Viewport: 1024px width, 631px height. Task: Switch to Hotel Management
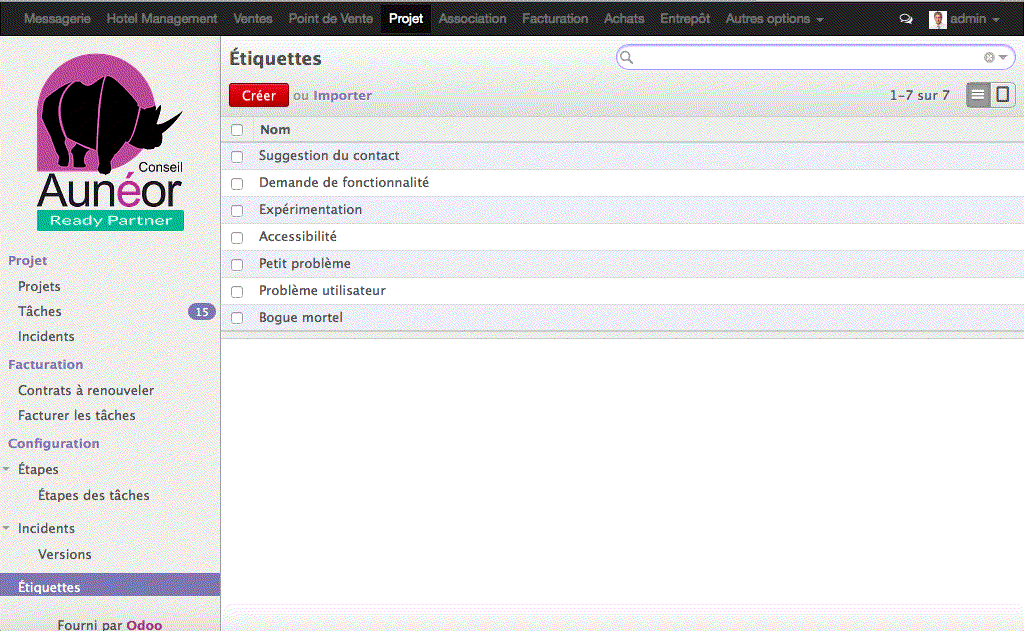161,18
